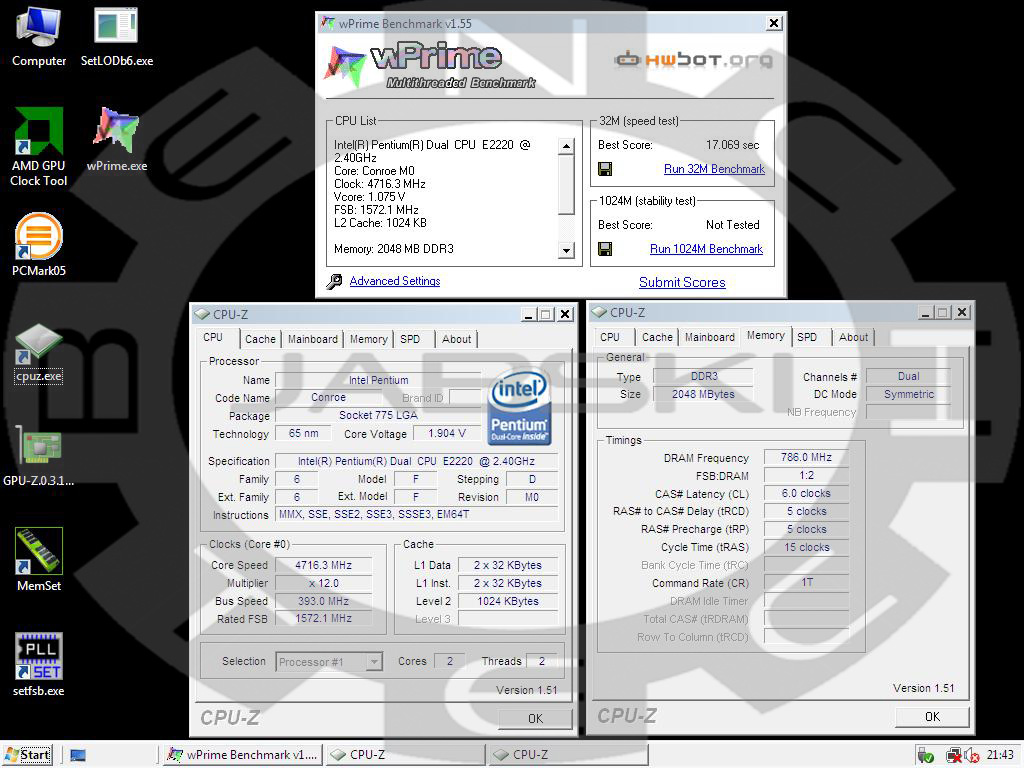Open Advanced Settings link
Screen dimensions: 1024x768
(394, 281)
